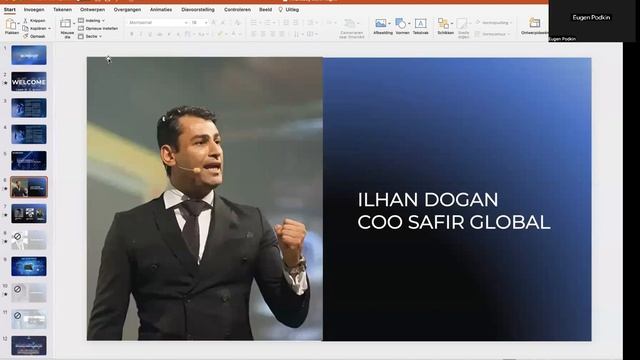Viewport: 640px width, 360px height.
Task: Click Opnieuw instellen to reset slide
Action: (98, 29)
